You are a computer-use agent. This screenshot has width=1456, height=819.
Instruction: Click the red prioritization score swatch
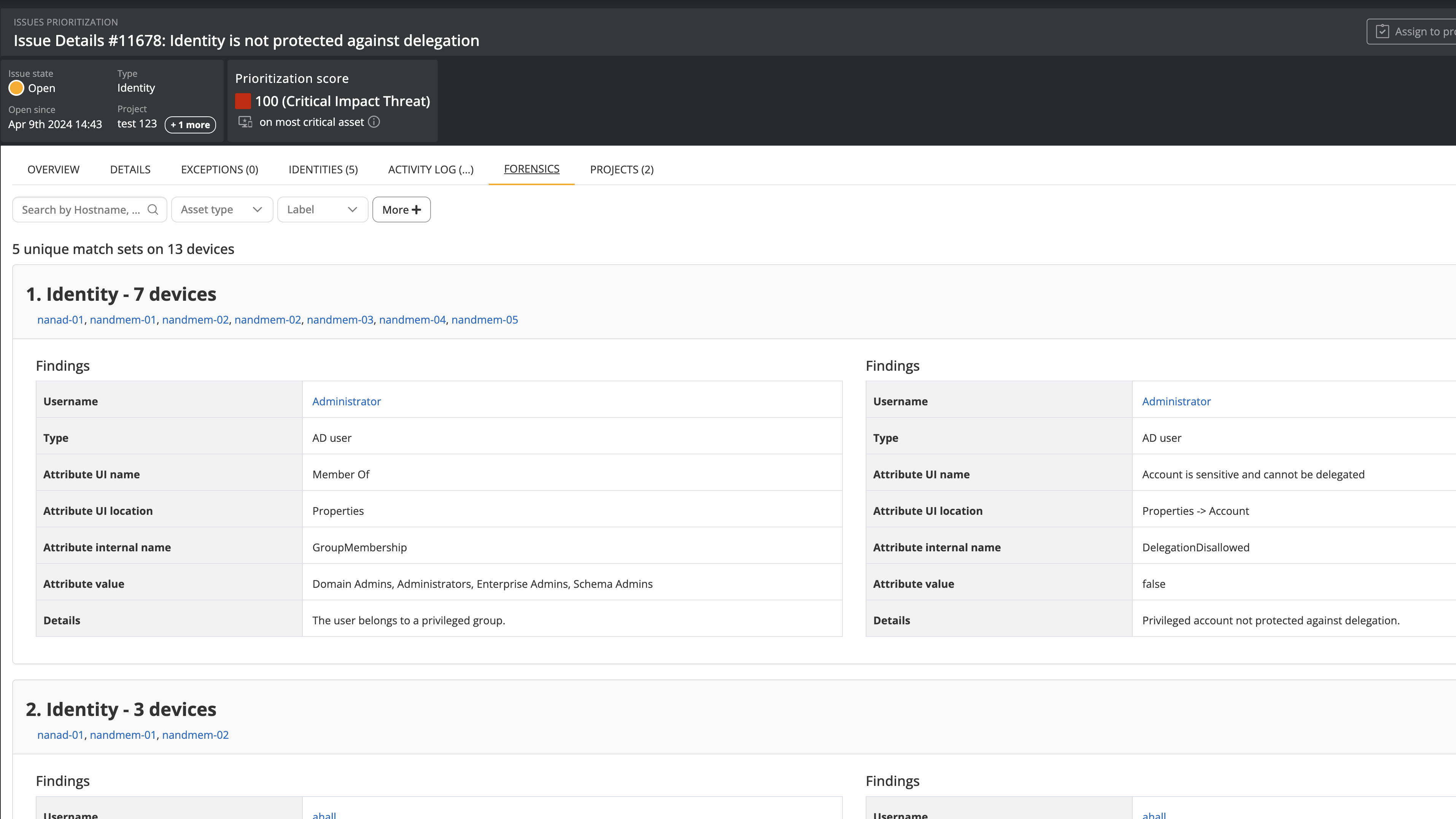tap(243, 101)
